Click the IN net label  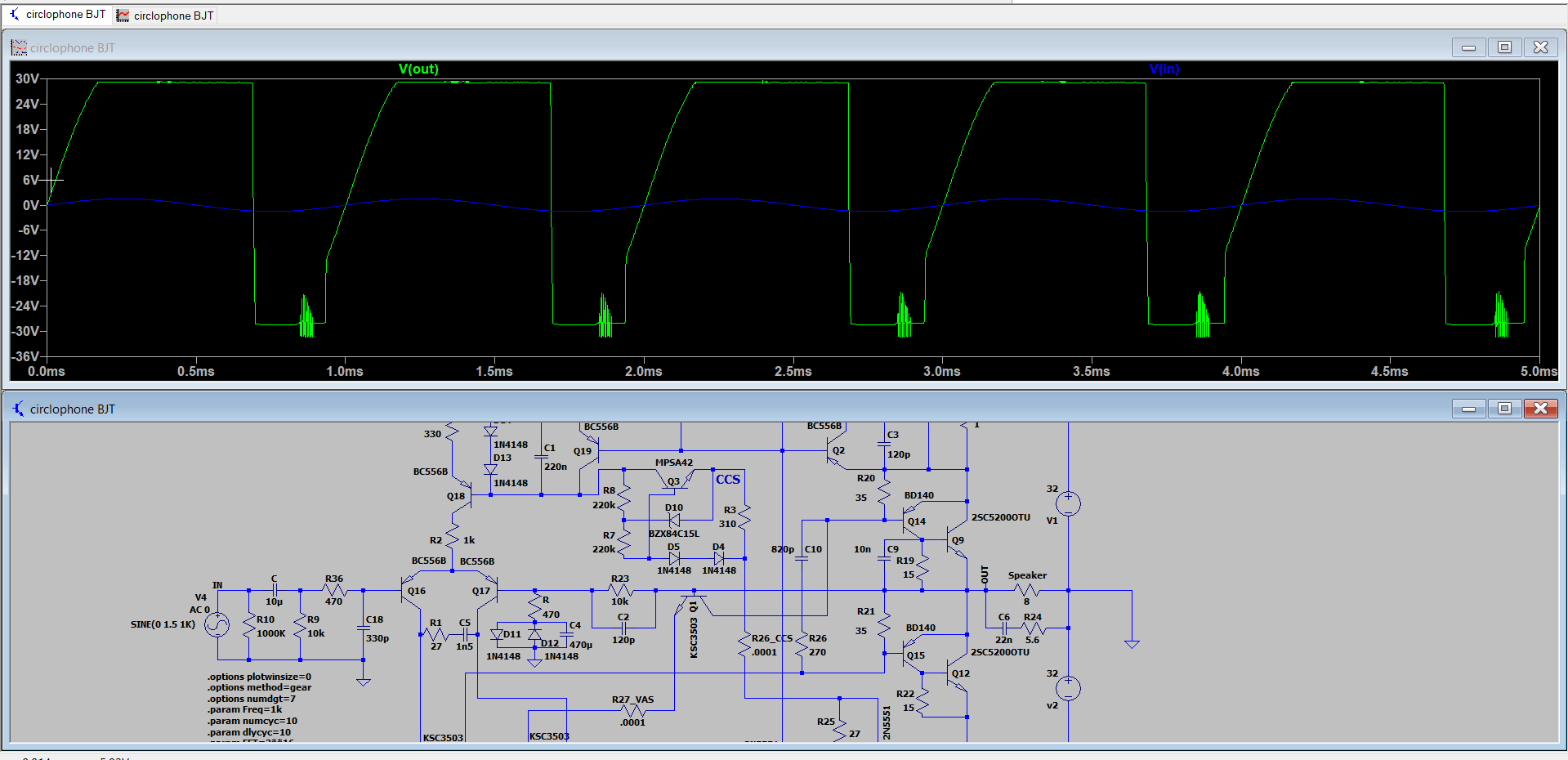(x=217, y=585)
